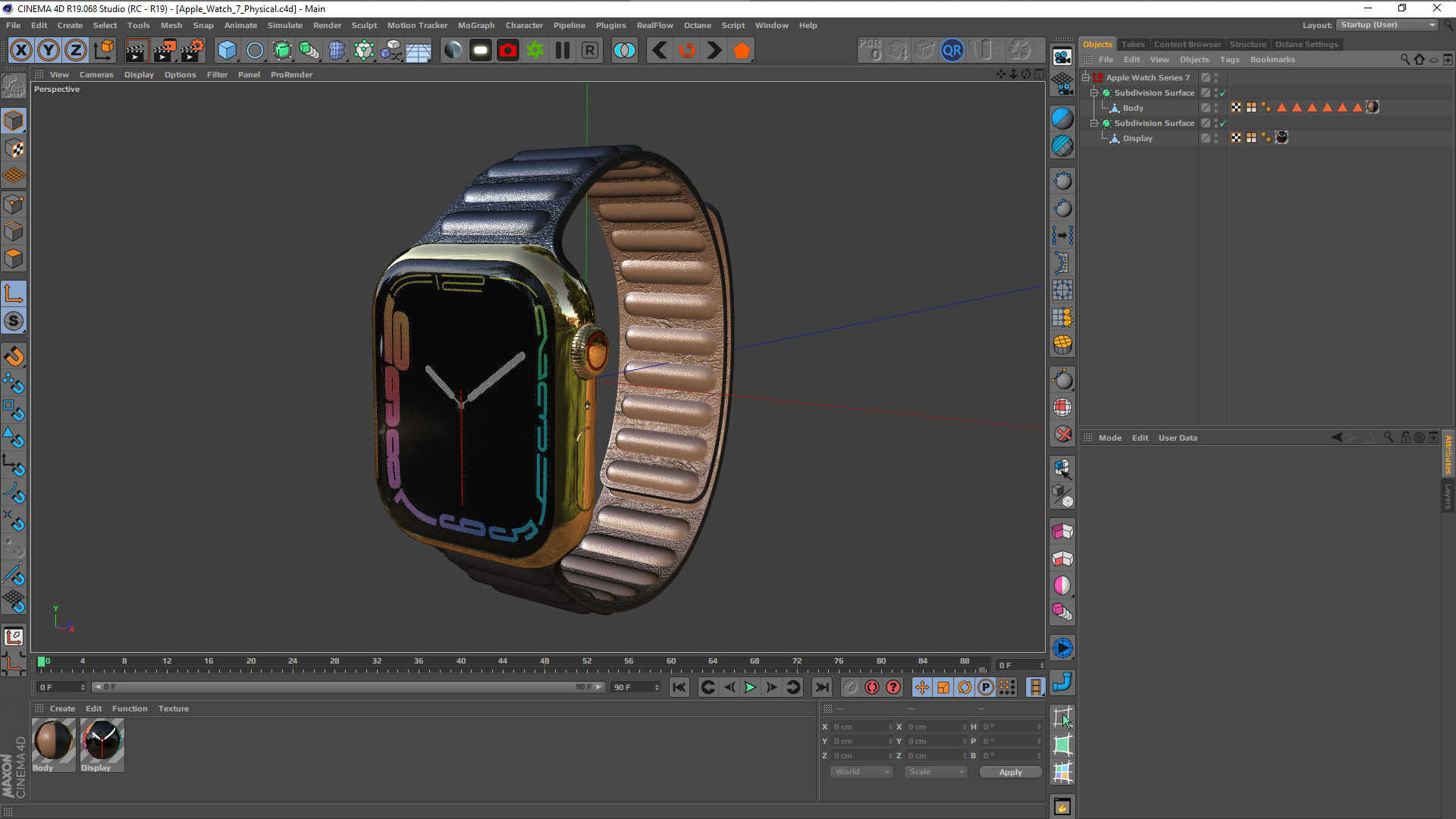
Task: Toggle enable checkmark of second Subdivision Surface
Action: tap(1222, 124)
